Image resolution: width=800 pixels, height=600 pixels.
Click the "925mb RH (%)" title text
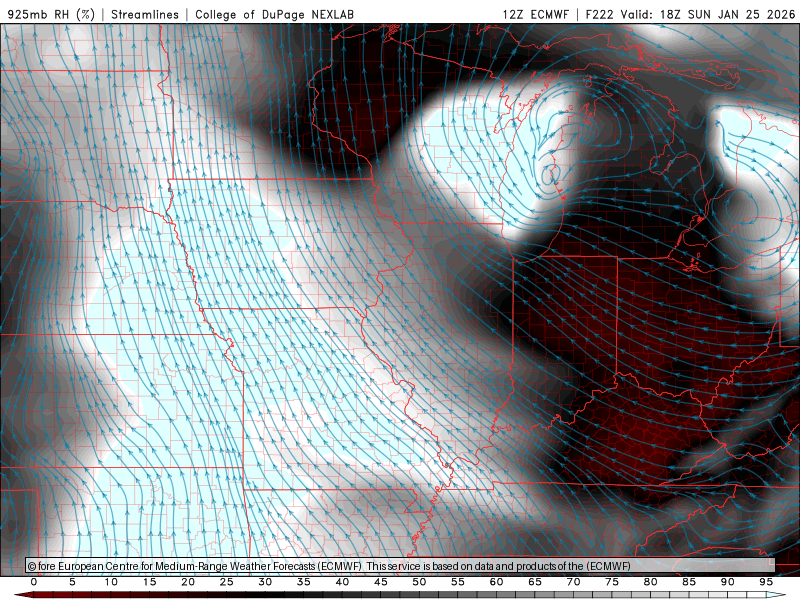click(x=52, y=14)
